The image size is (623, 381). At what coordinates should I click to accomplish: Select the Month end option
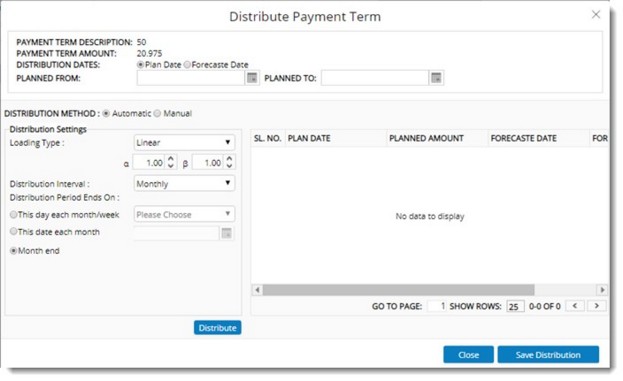pos(14,251)
